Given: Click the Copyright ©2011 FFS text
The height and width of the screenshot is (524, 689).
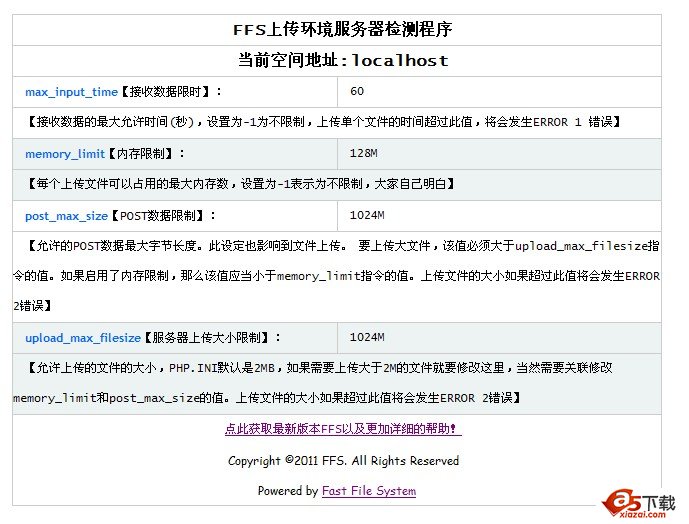Looking at the screenshot, I should click(343, 460).
